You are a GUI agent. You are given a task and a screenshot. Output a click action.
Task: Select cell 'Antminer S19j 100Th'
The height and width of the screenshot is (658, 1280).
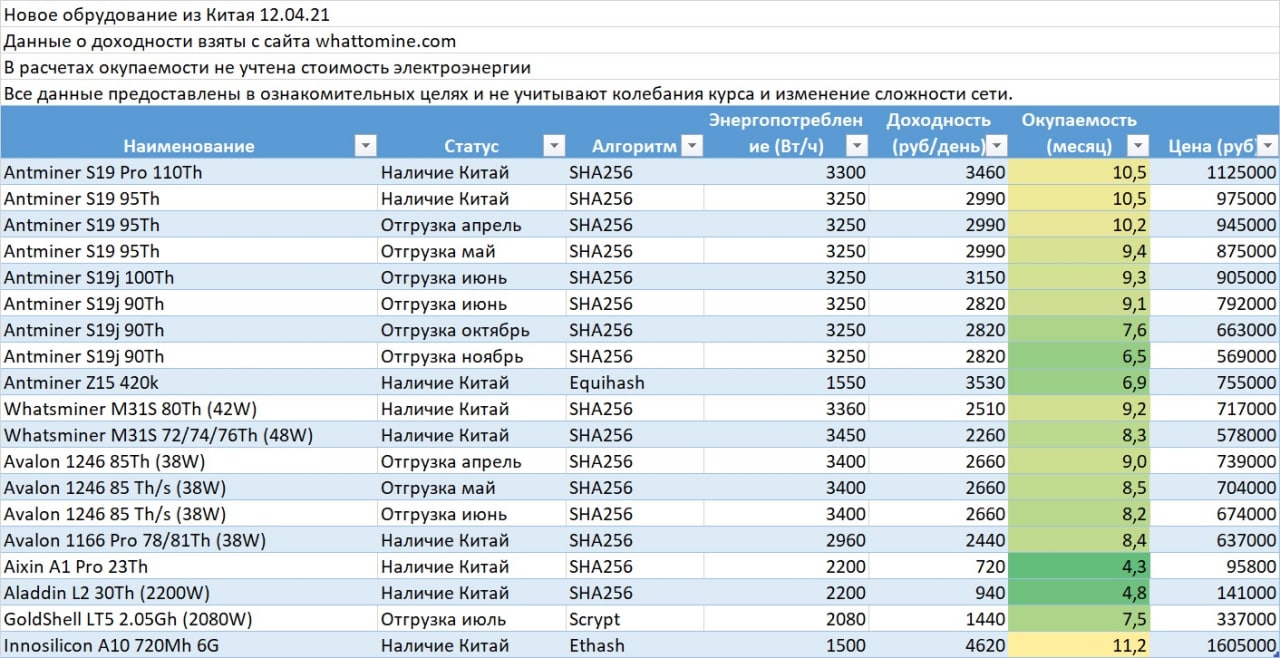(189, 277)
